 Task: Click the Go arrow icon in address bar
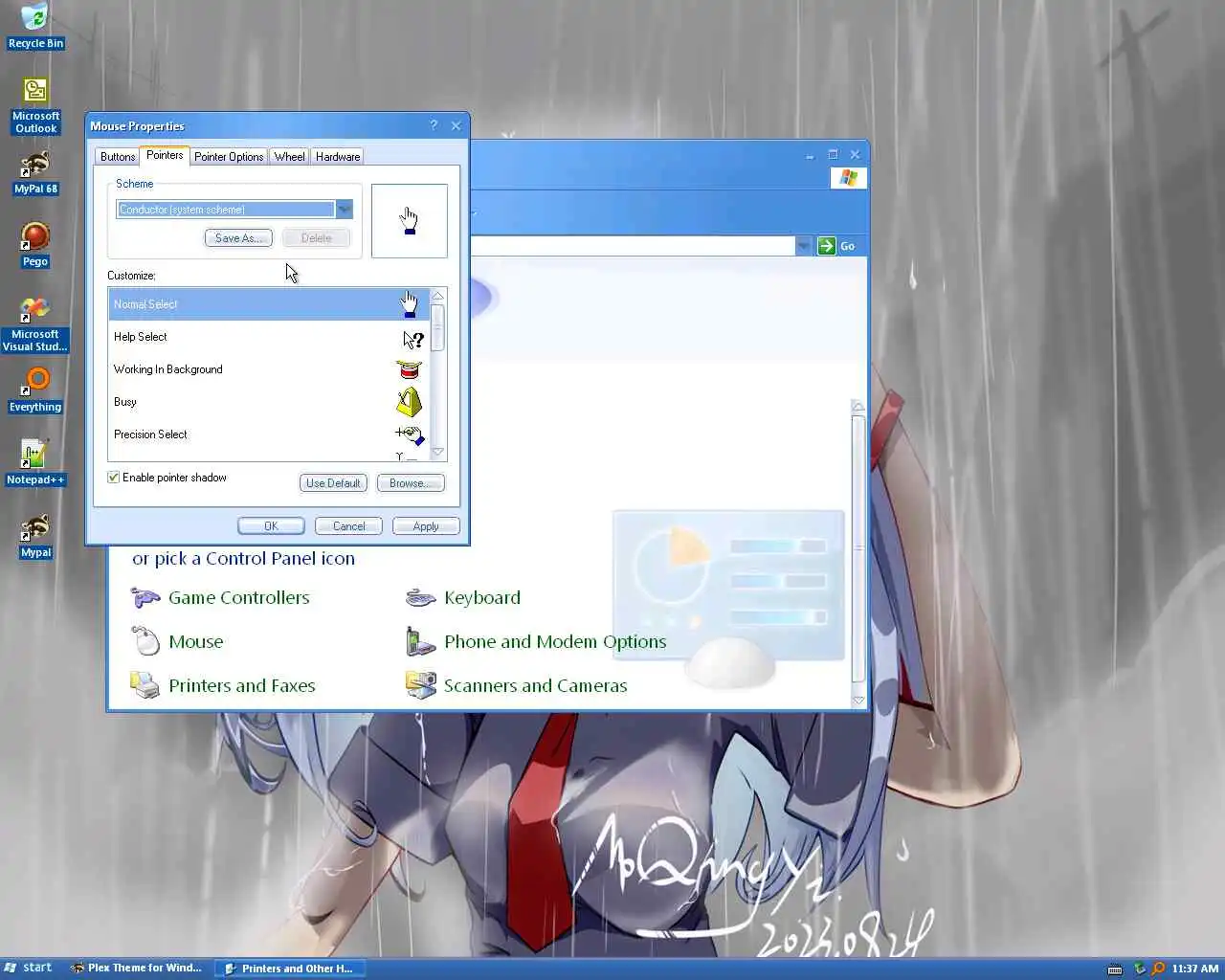click(827, 246)
